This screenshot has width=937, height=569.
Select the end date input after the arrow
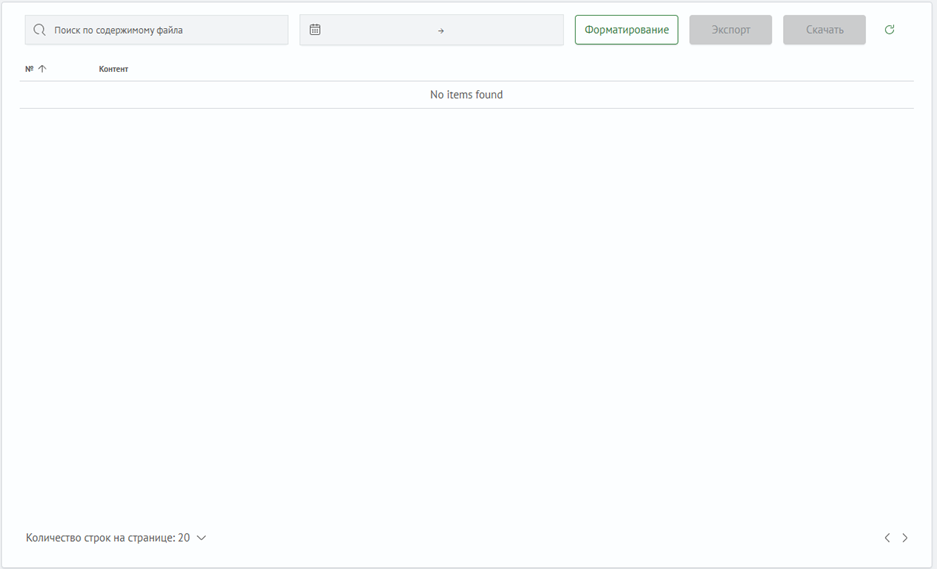503,30
